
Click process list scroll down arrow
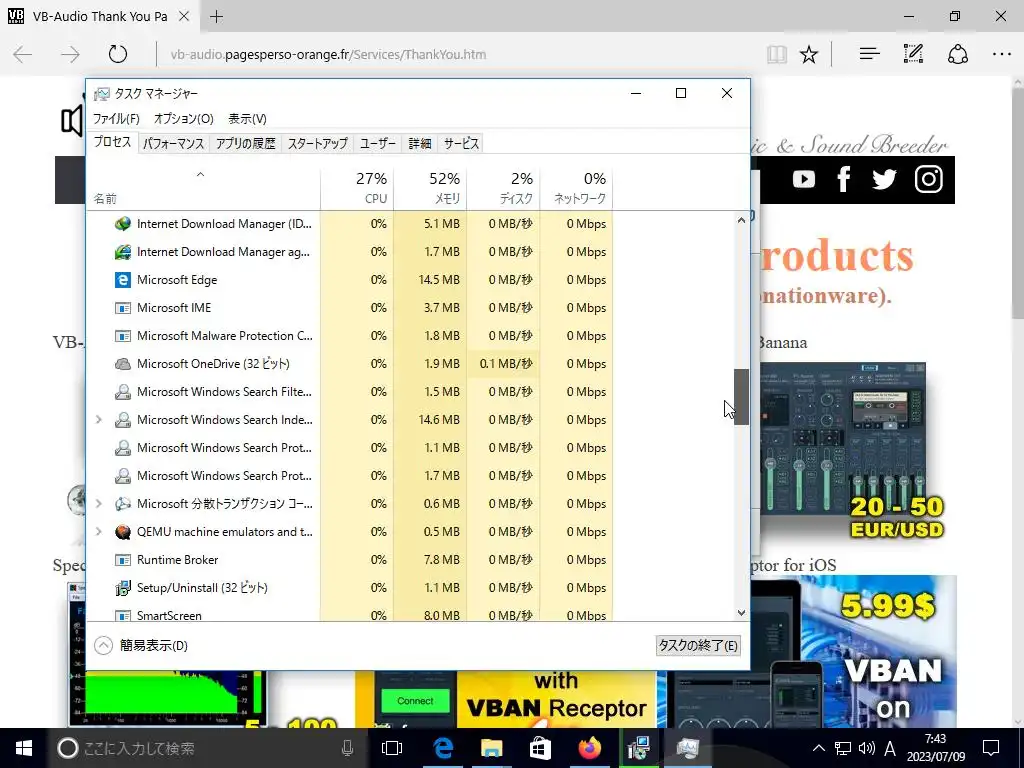tap(741, 613)
